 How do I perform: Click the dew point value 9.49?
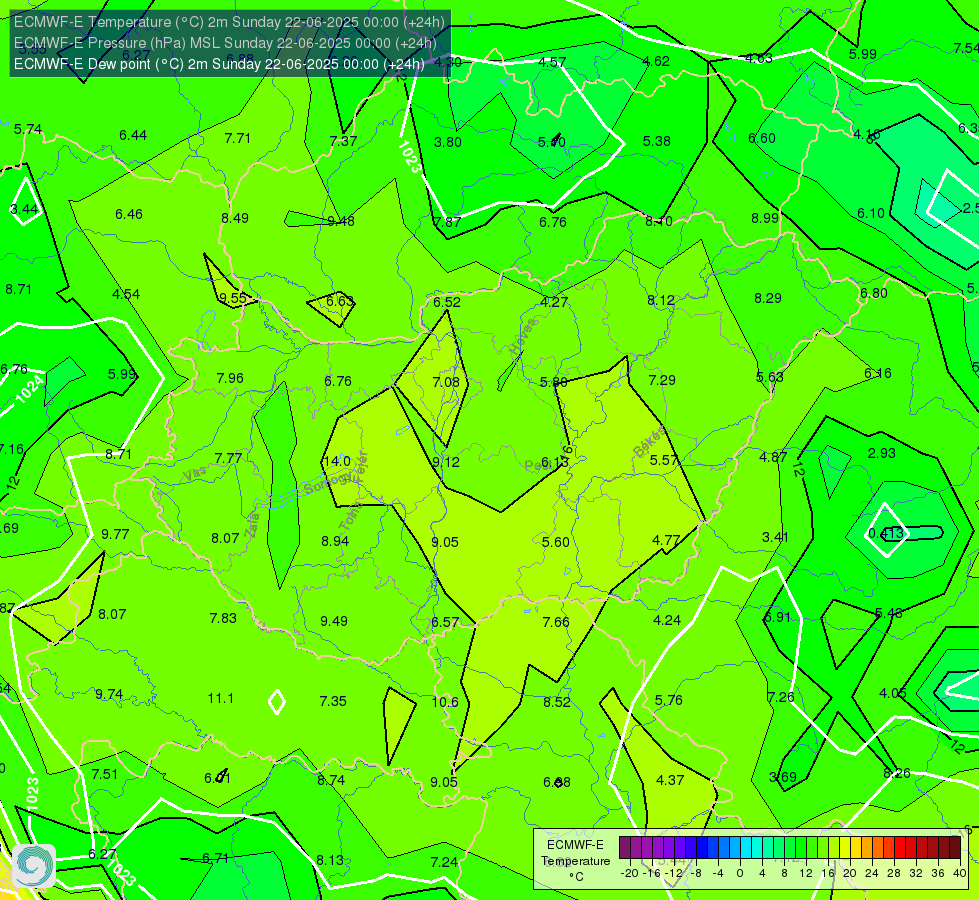[334, 621]
